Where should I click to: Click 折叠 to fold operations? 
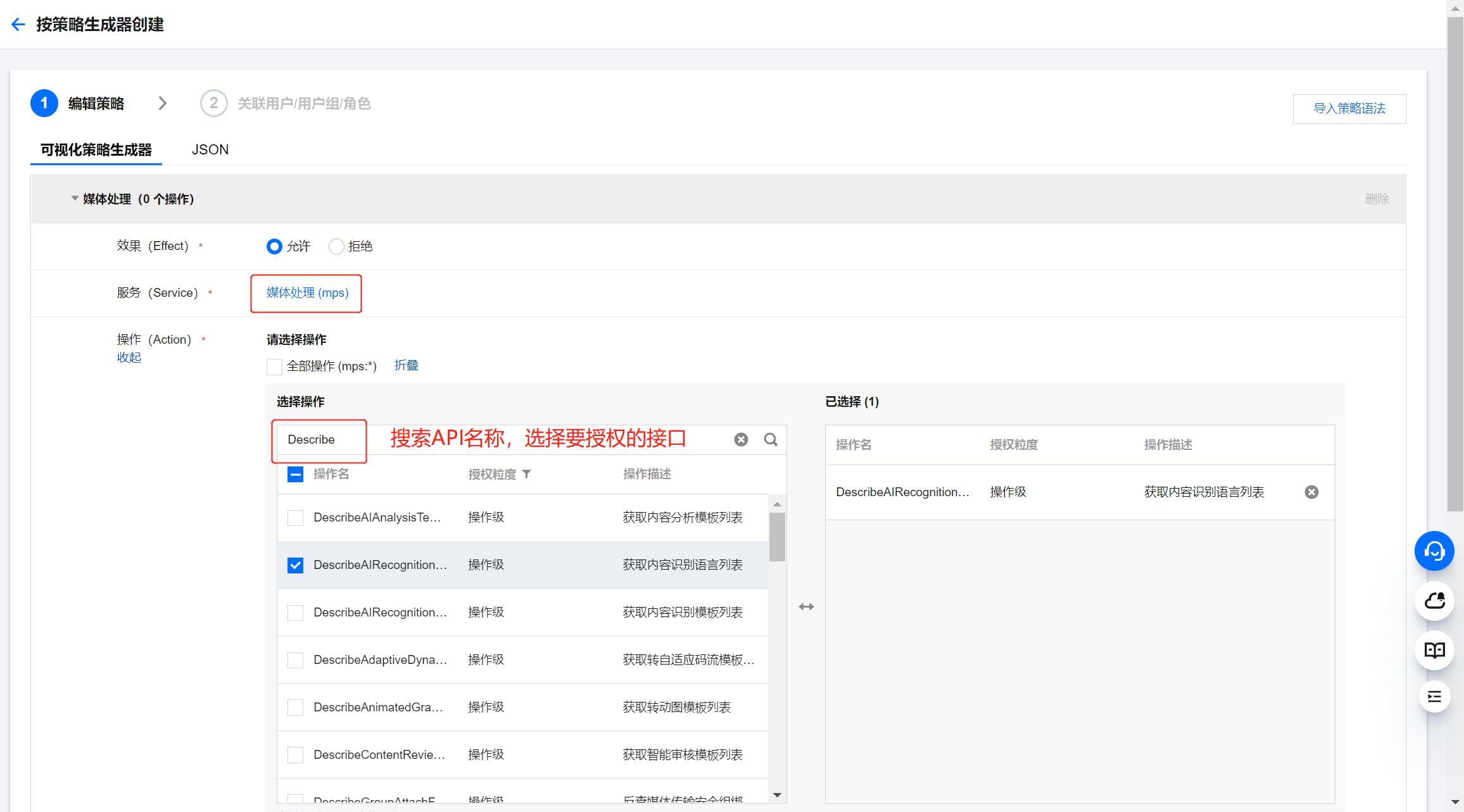(406, 365)
